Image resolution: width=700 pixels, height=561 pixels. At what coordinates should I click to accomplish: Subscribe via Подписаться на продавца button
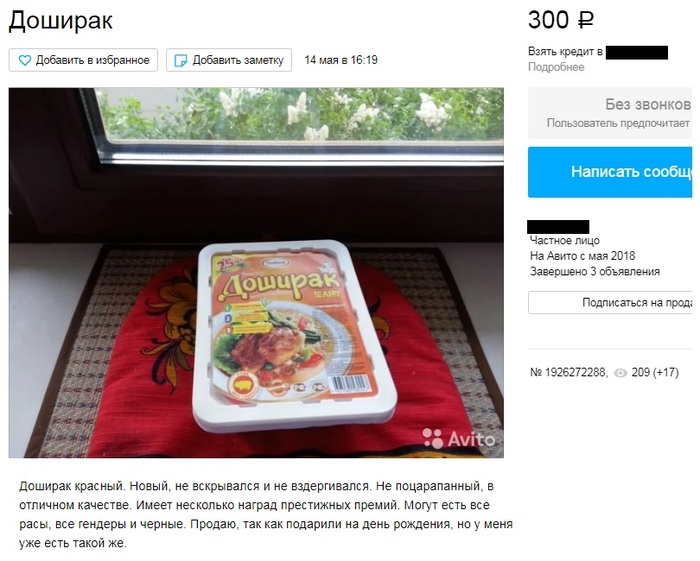[x=610, y=303]
